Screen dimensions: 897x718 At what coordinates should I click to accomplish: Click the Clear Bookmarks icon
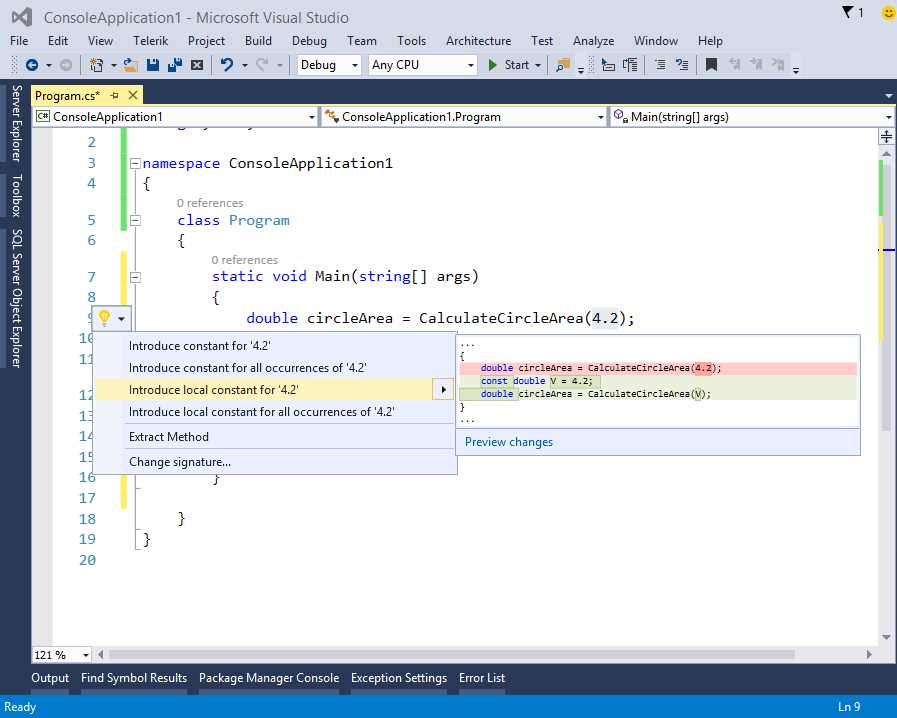pyautogui.click(x=777, y=65)
